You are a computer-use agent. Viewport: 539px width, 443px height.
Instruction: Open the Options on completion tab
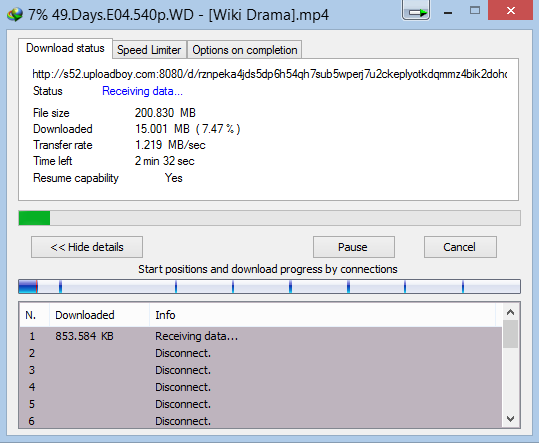click(x=244, y=50)
